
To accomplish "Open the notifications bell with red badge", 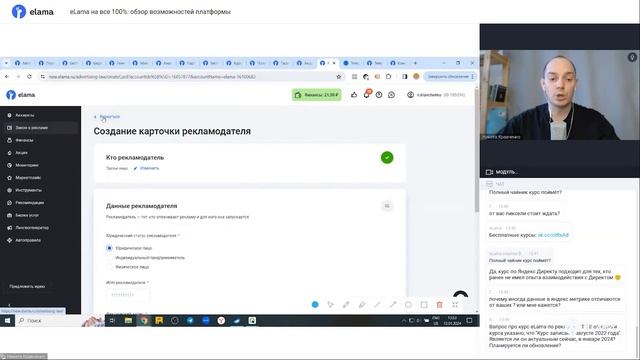I will coord(367,94).
